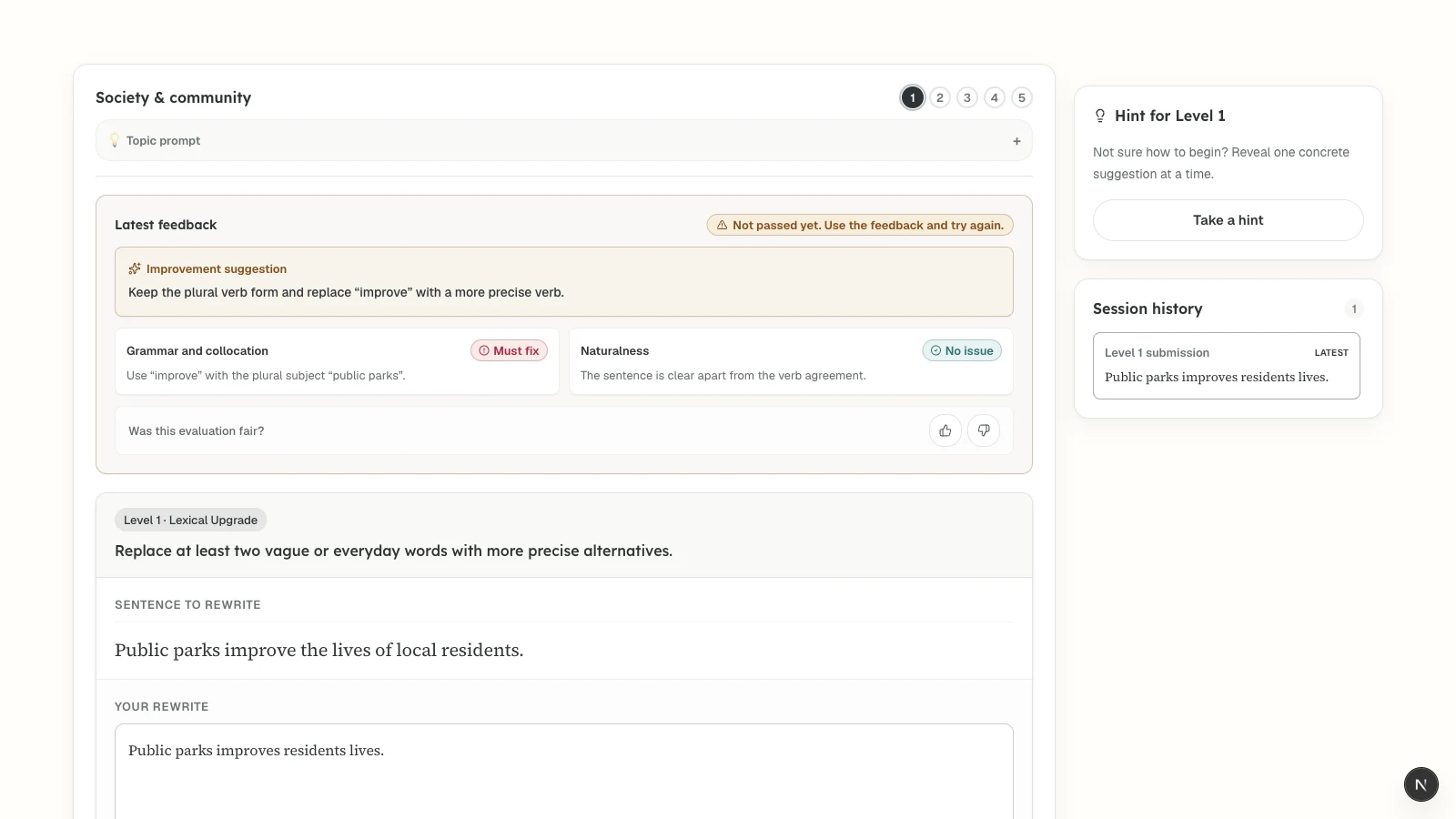Open the Level 1 submission history entry
1456x819 pixels.
(x=1227, y=366)
